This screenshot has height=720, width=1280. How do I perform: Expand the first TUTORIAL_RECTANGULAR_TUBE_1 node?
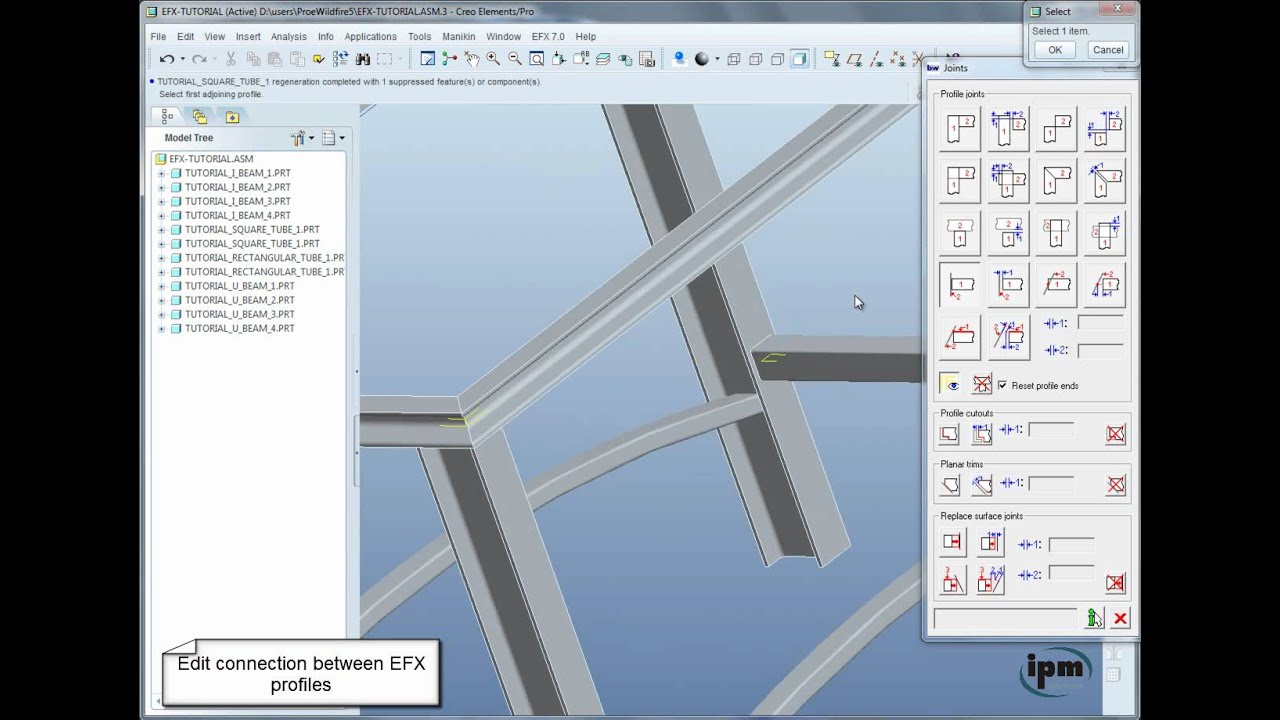pos(161,257)
